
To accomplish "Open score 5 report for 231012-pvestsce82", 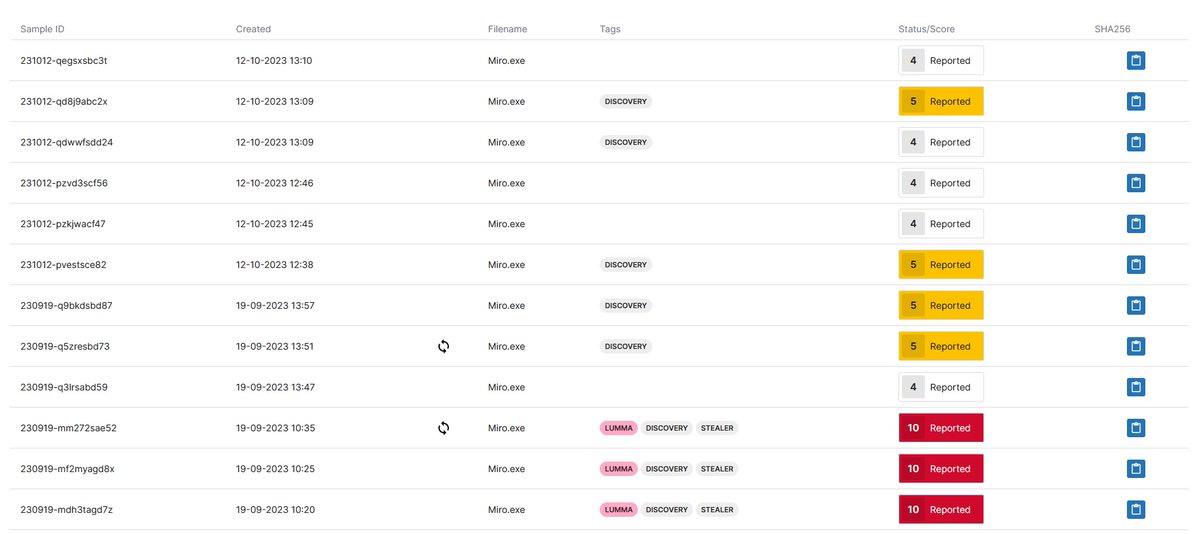I will tap(941, 265).
